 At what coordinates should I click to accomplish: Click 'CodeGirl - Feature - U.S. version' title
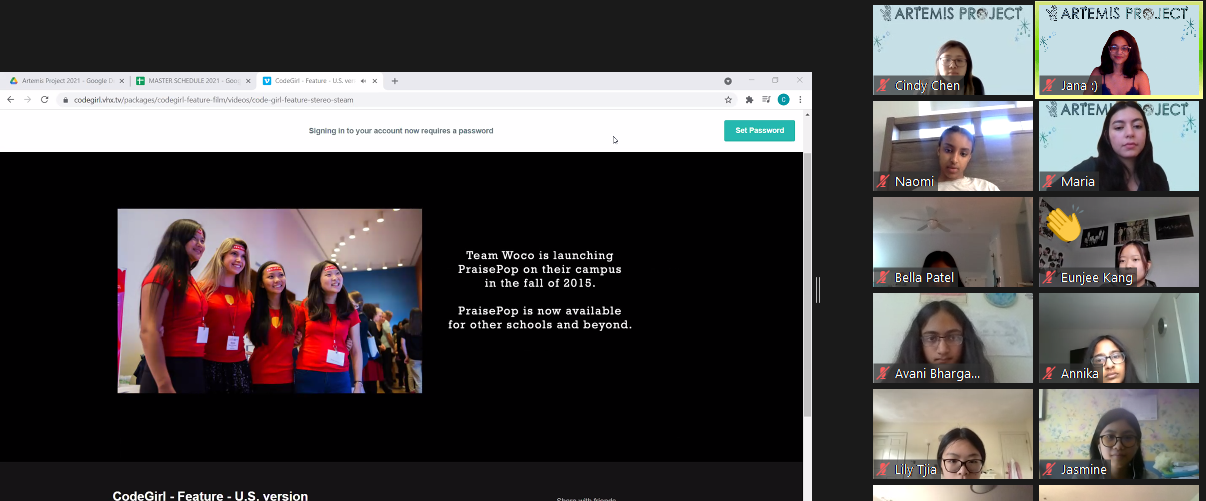coord(210,496)
